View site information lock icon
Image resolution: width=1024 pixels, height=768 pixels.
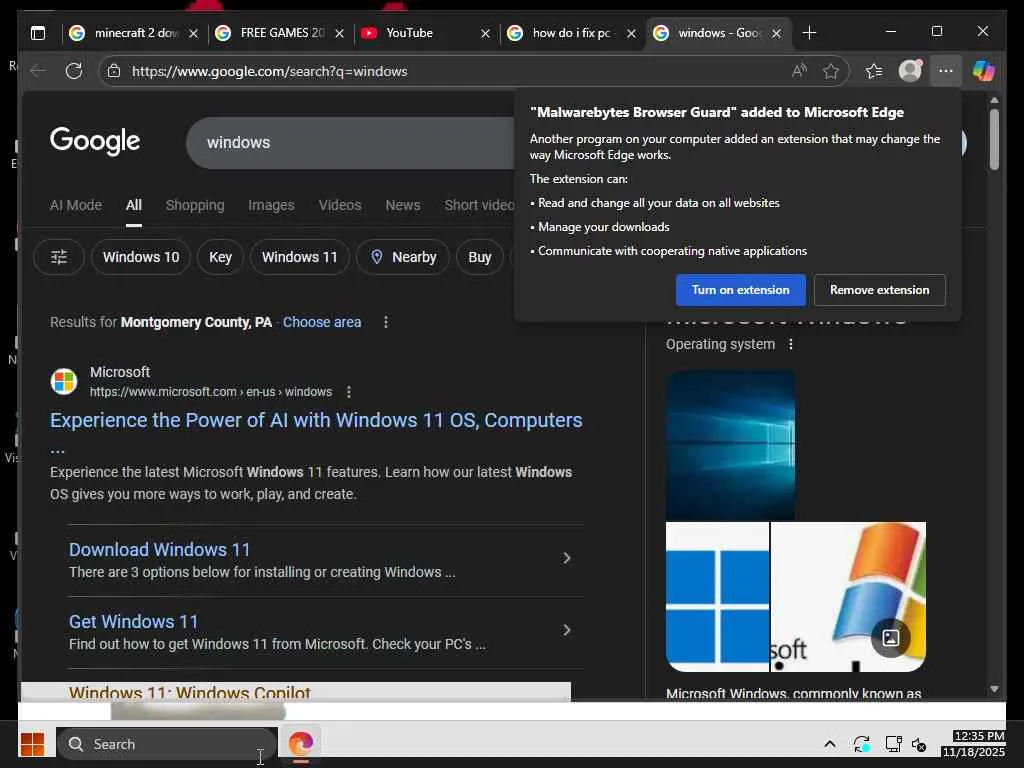(x=114, y=71)
